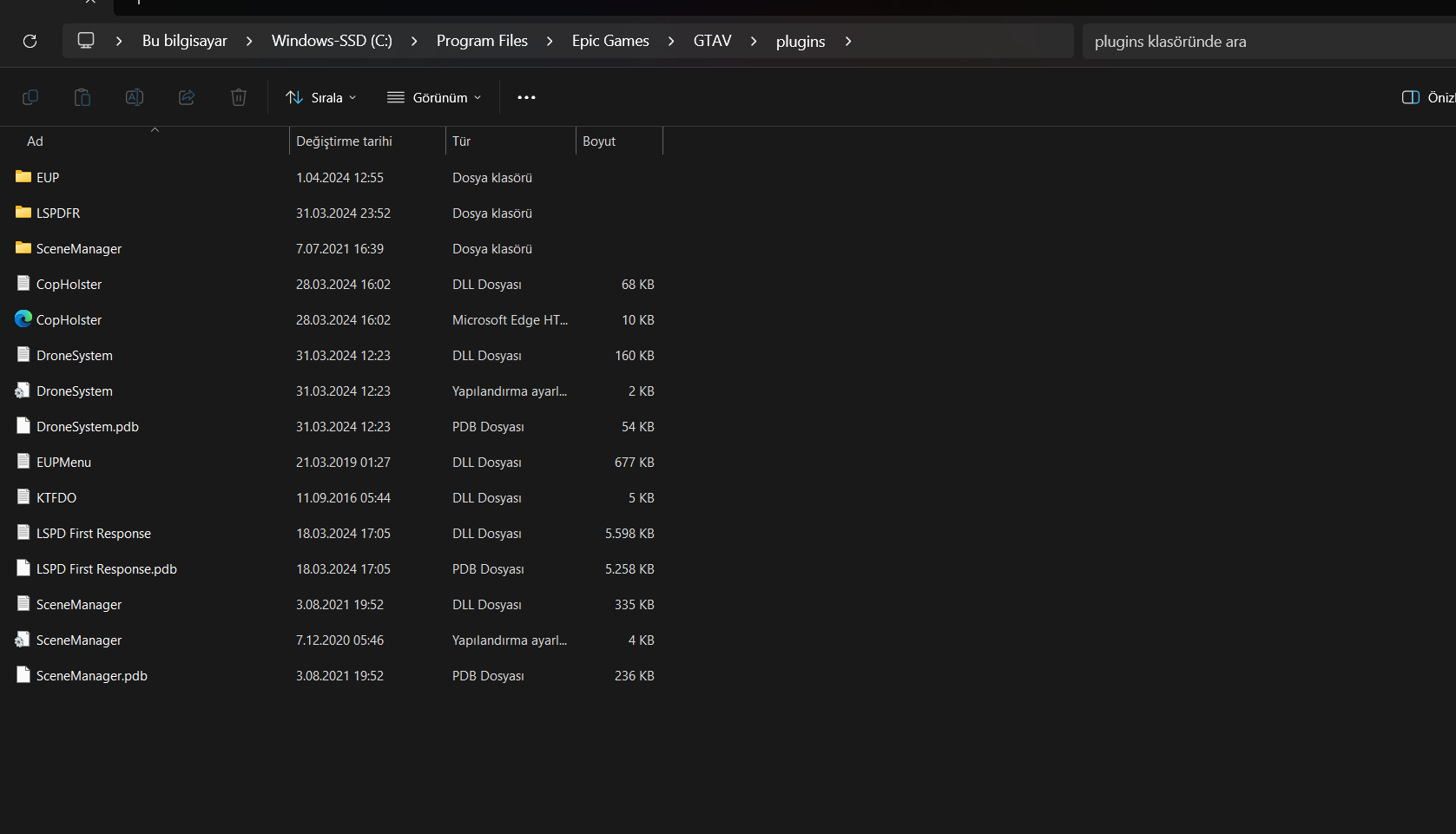Click the computer monitor icon in breadcrumb
The width and height of the screenshot is (1456, 834).
pos(86,41)
